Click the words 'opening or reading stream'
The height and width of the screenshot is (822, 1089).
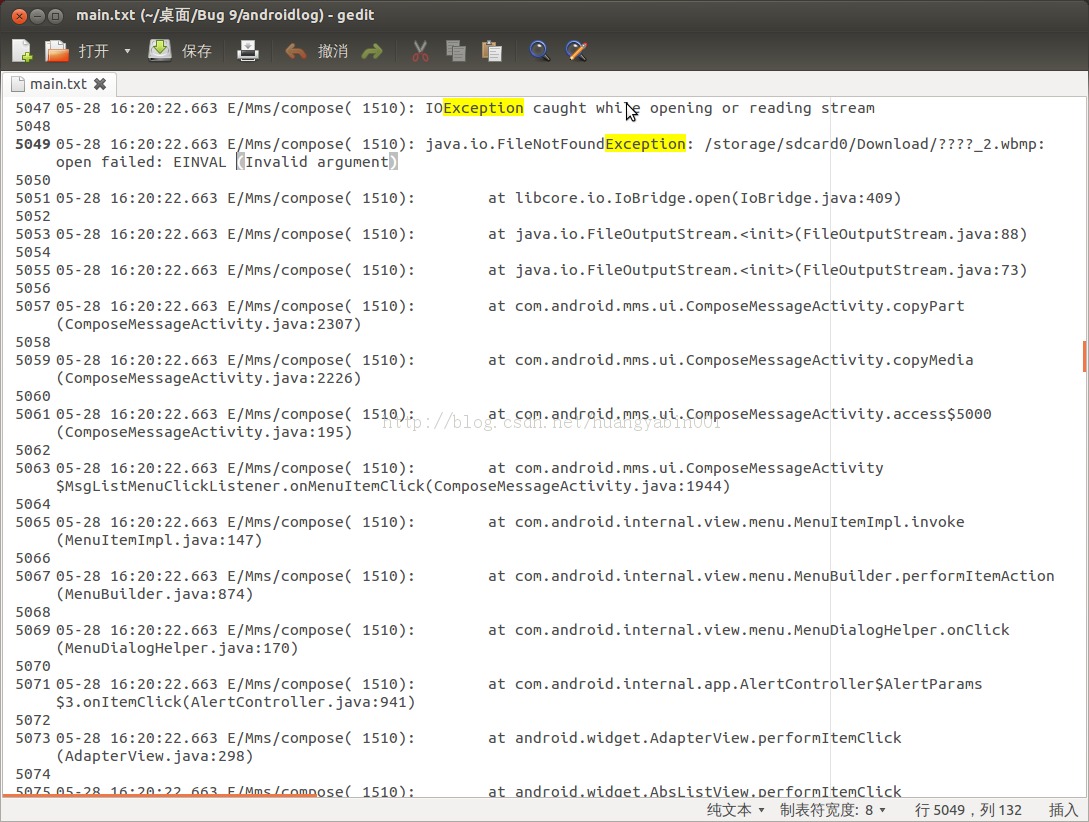point(762,108)
